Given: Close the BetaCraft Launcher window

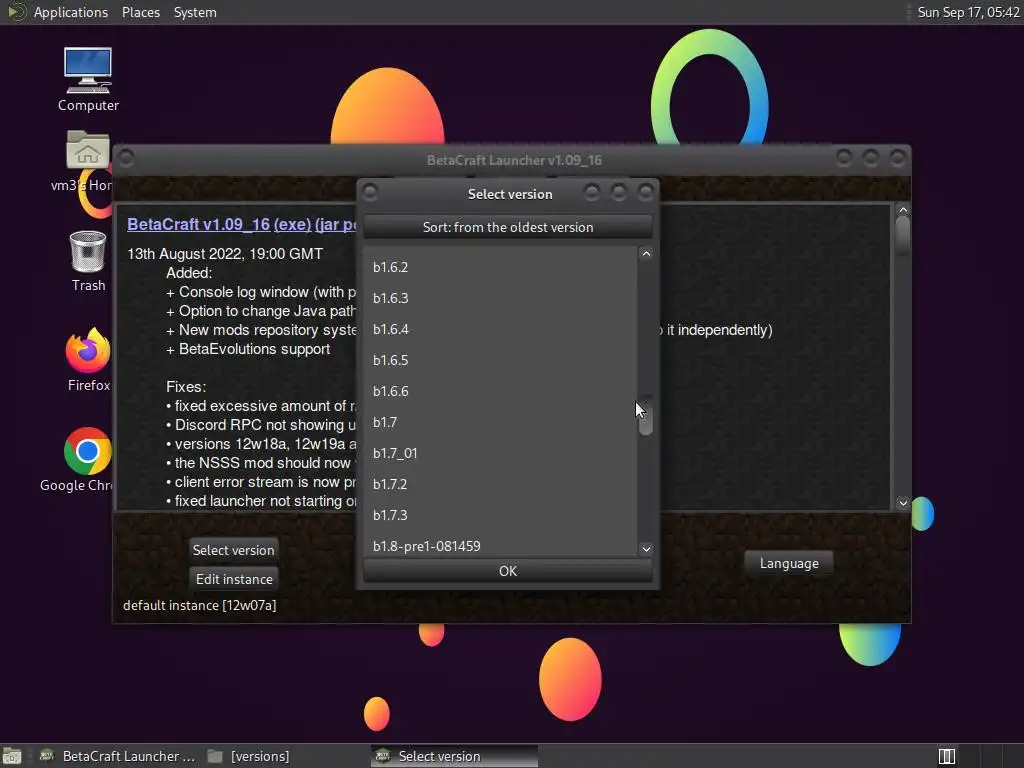Looking at the screenshot, I should tap(897, 157).
